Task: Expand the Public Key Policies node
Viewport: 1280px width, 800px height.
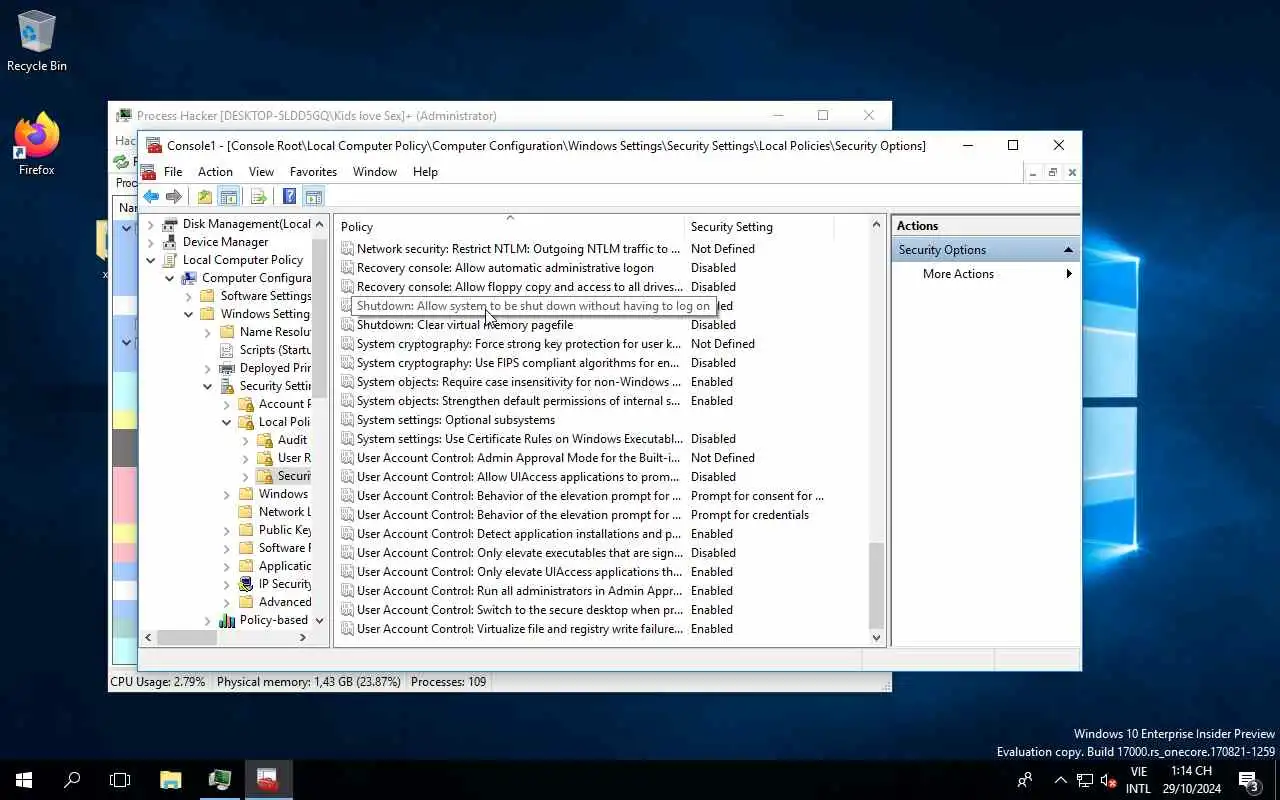Action: (227, 530)
